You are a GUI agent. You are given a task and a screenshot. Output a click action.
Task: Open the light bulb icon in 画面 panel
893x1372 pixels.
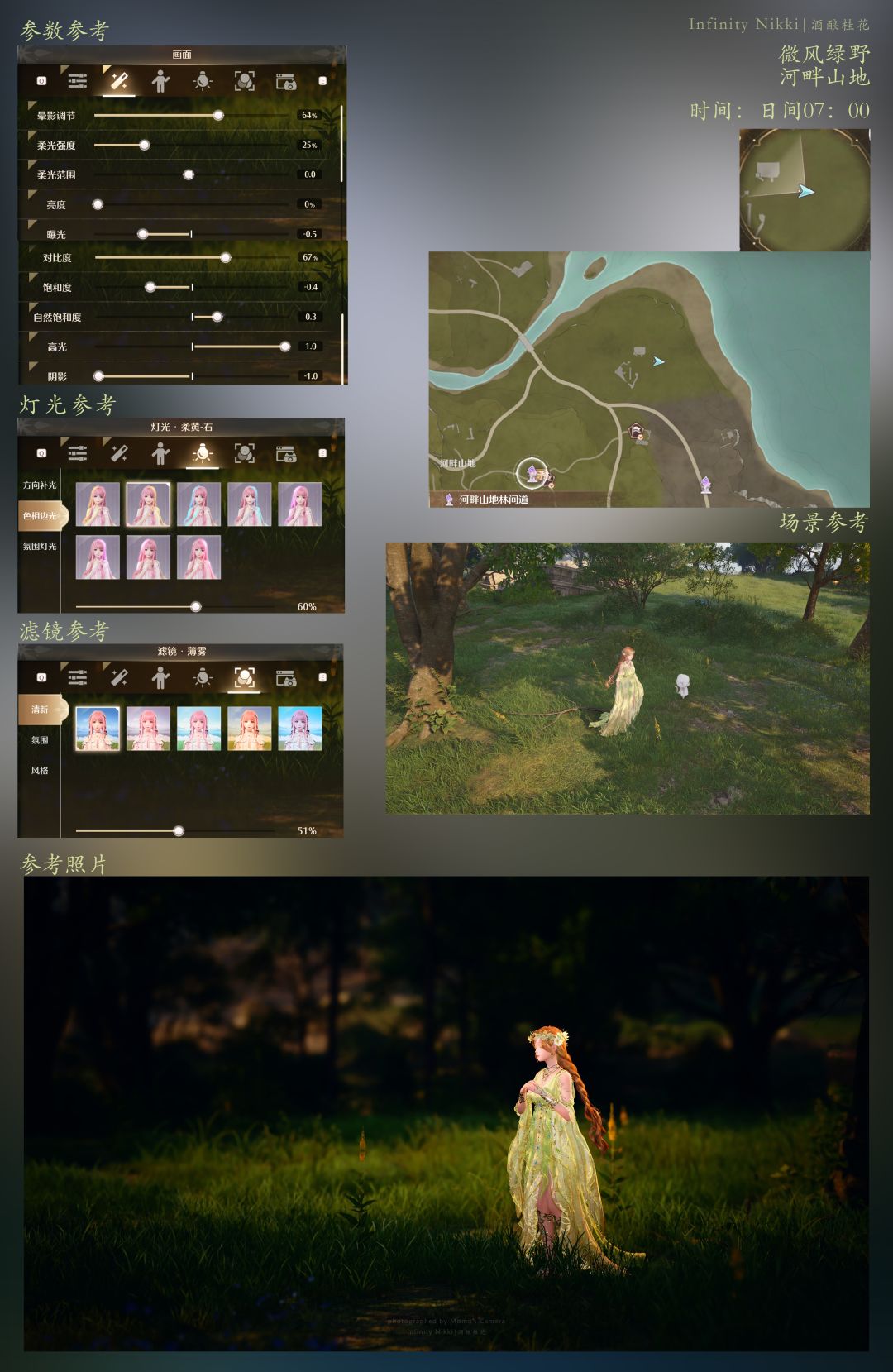click(x=203, y=81)
